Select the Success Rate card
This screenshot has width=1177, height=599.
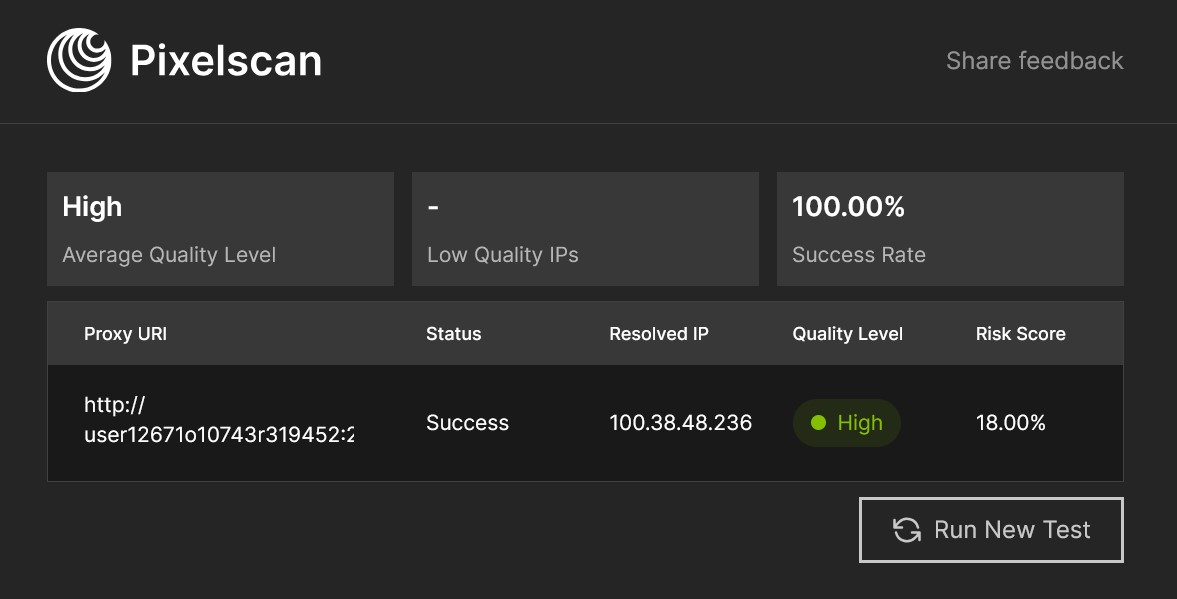point(950,229)
